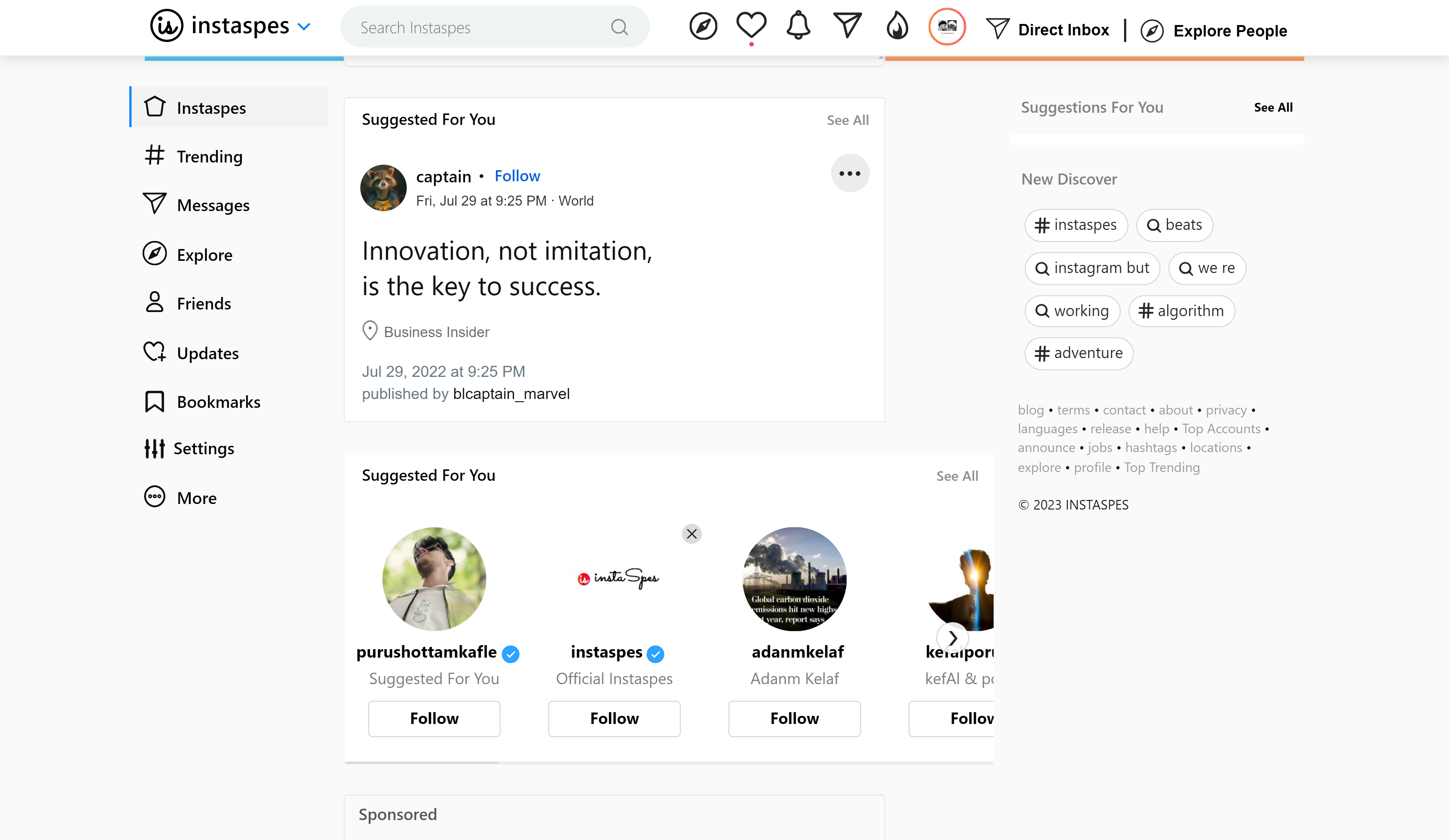Image resolution: width=1449 pixels, height=840 pixels.
Task: Select the #algorithm discover tag
Action: 1182,311
